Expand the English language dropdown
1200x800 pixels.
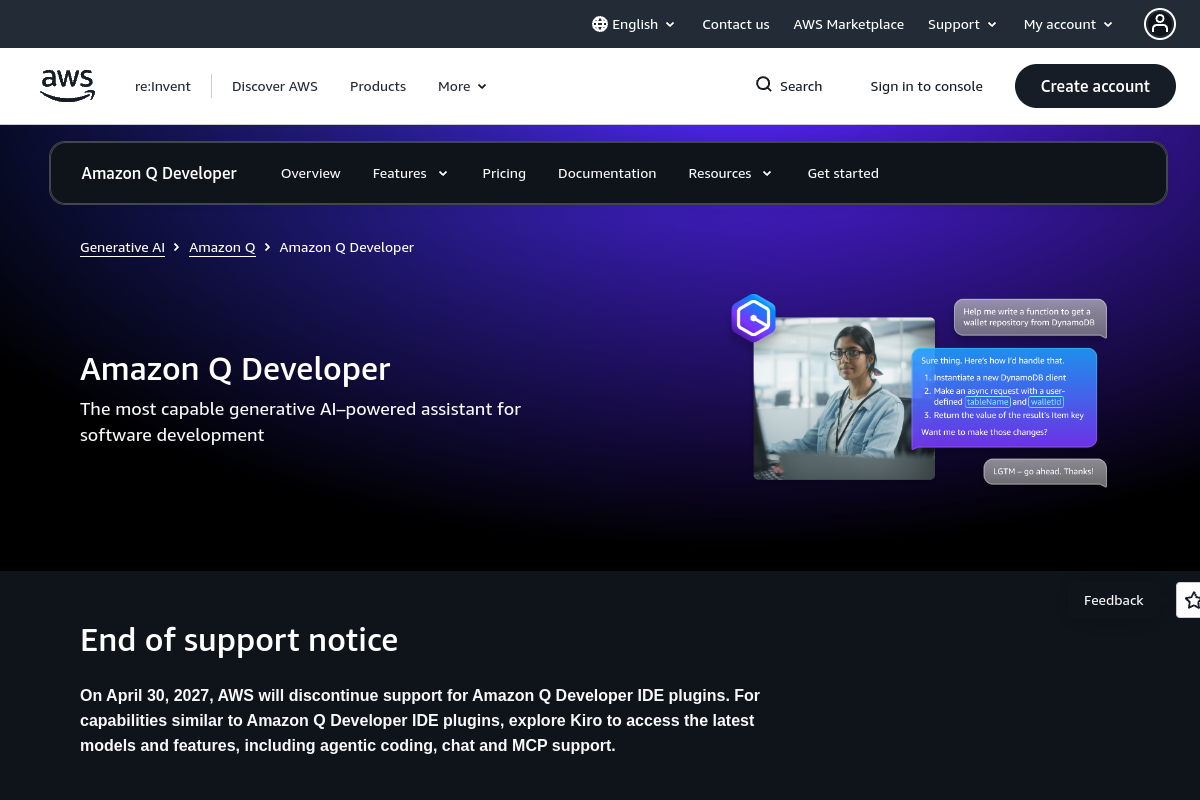coord(634,24)
